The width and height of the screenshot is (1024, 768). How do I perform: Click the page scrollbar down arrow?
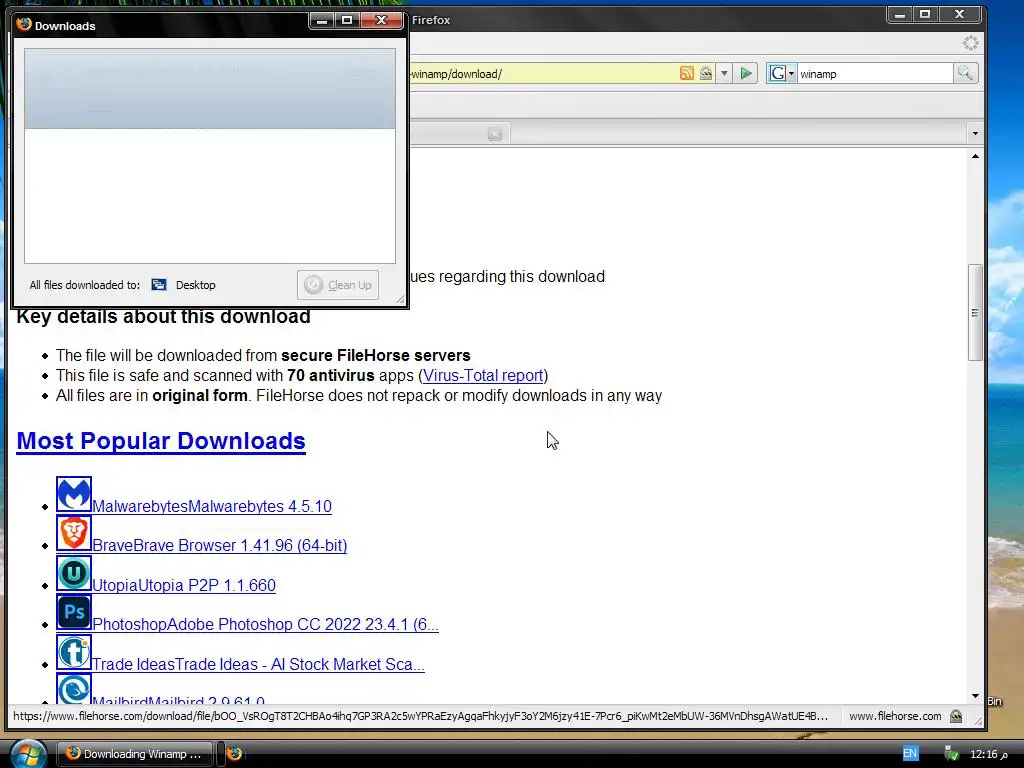(x=974, y=696)
